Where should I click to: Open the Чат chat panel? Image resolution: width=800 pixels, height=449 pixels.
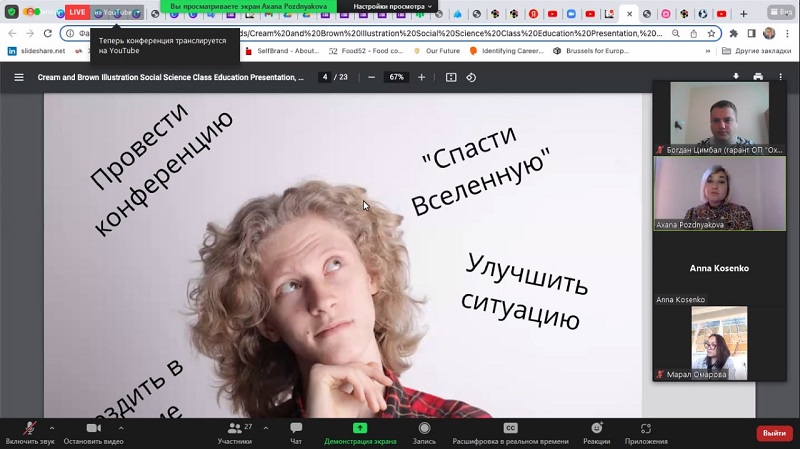(x=296, y=428)
